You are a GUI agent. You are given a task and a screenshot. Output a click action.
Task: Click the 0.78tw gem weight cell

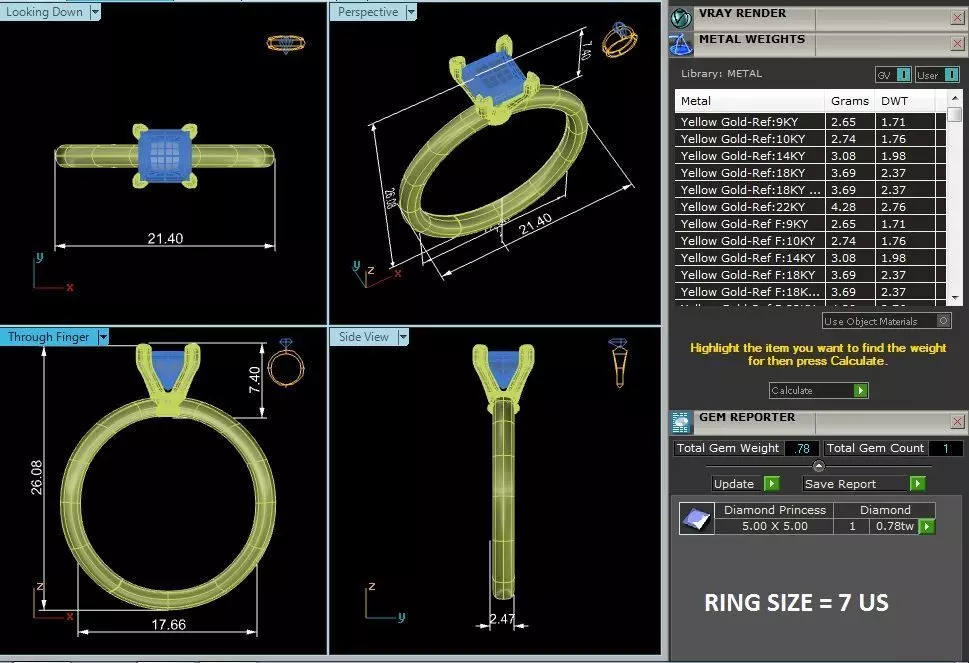click(894, 526)
